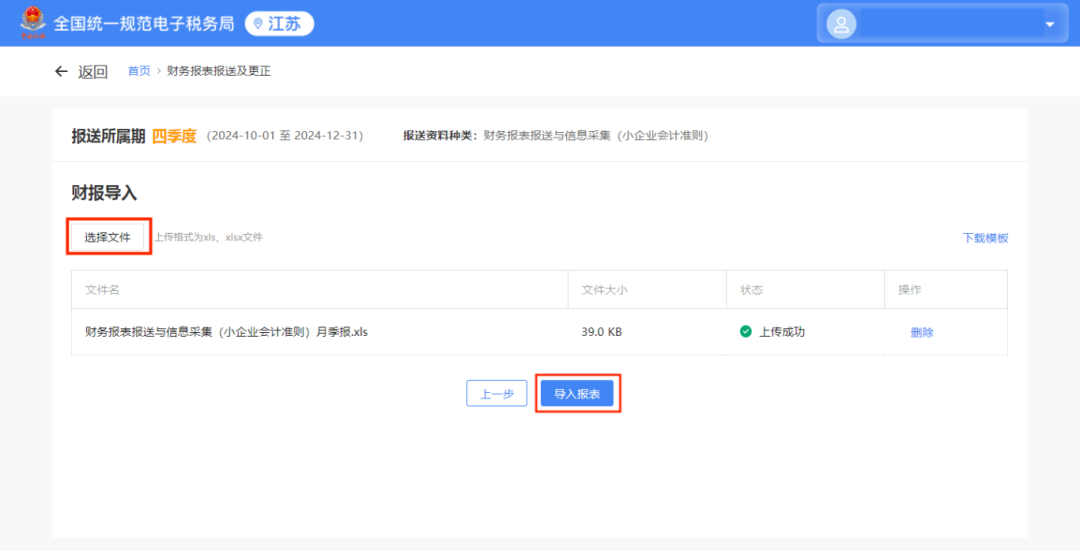This screenshot has height=551, width=1080.
Task: Click the date range 2024-10-01 至 2024-12-31
Action: tap(284, 136)
